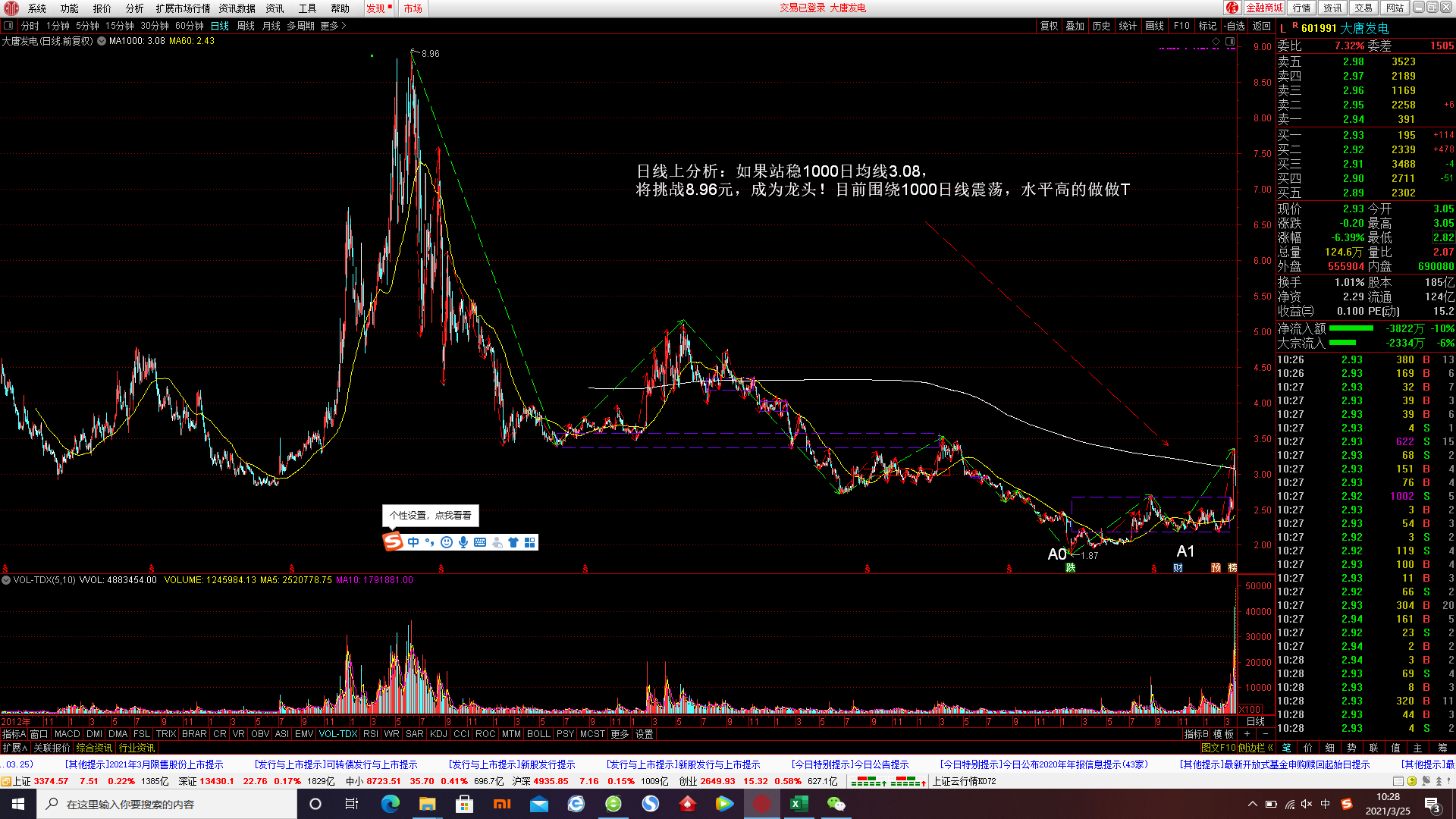Click the 复权 button above the chart
Screen dimensions: 1456x819
click(1049, 26)
